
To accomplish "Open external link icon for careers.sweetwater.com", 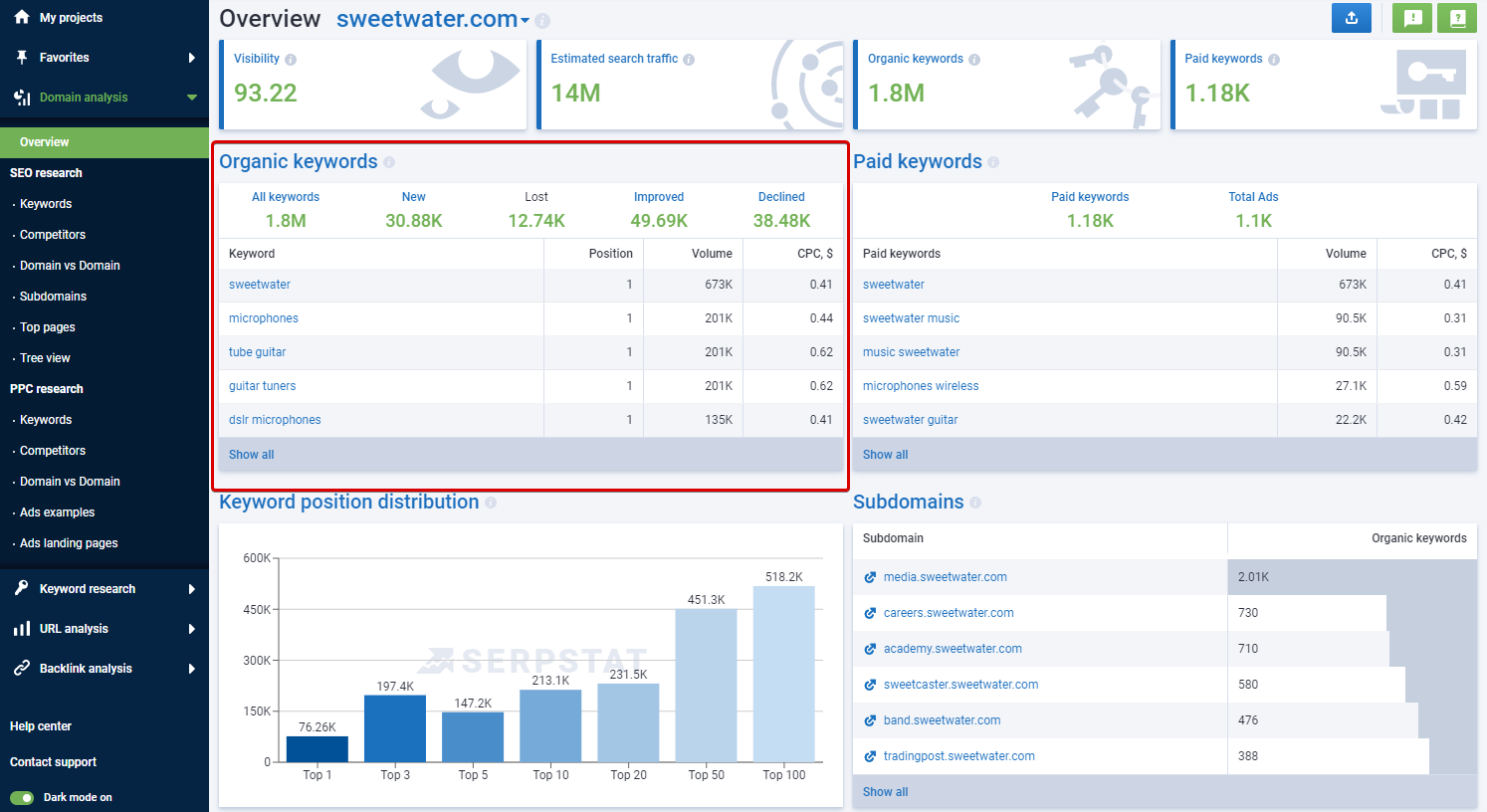I will click(870, 613).
